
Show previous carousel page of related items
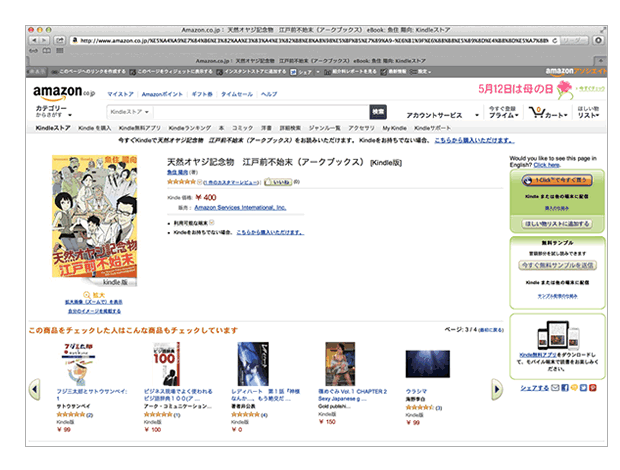(35, 389)
